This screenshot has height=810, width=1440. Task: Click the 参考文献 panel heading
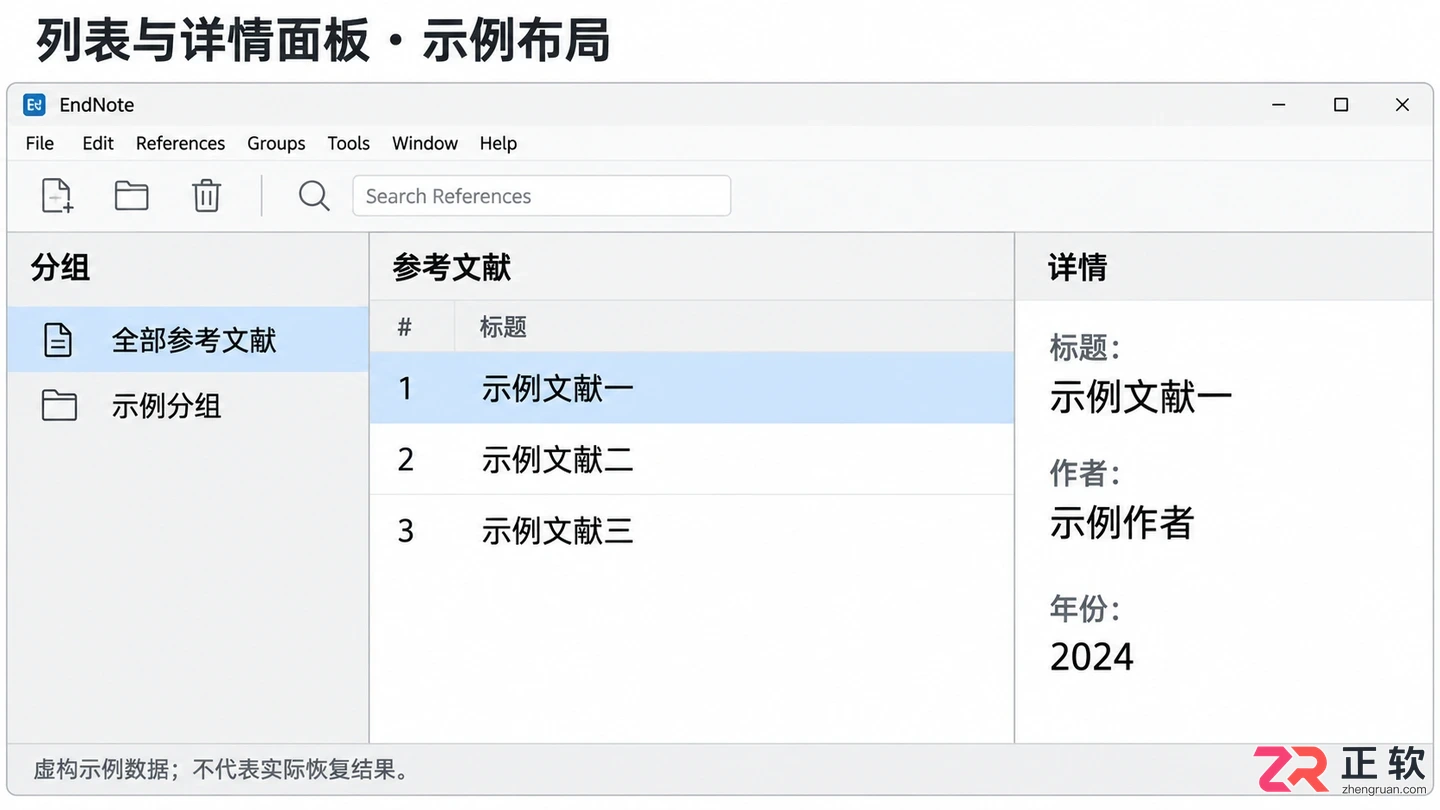[452, 267]
